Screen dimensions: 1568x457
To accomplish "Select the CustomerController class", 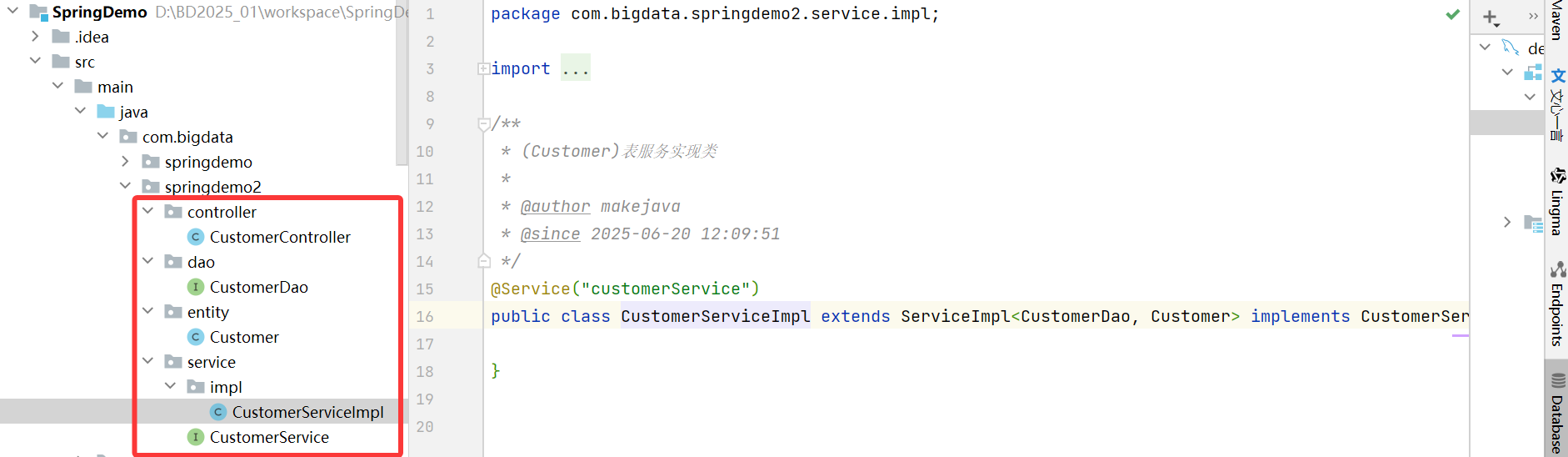I will (280, 237).
